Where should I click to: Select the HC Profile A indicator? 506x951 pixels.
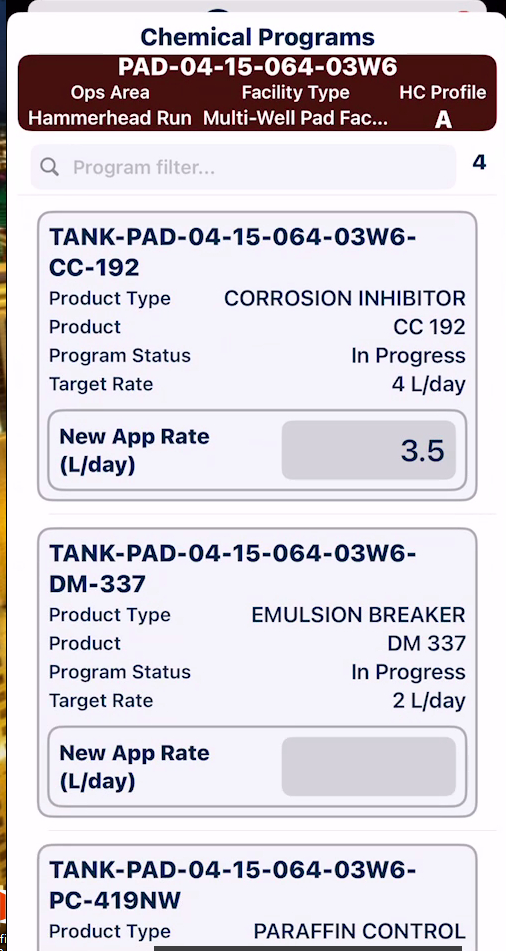pos(443,119)
